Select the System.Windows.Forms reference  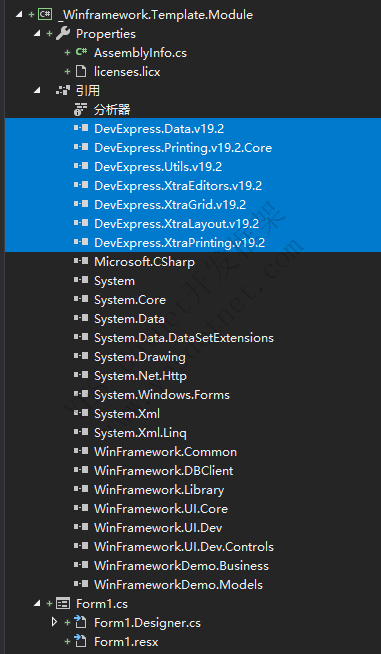(x=162, y=395)
